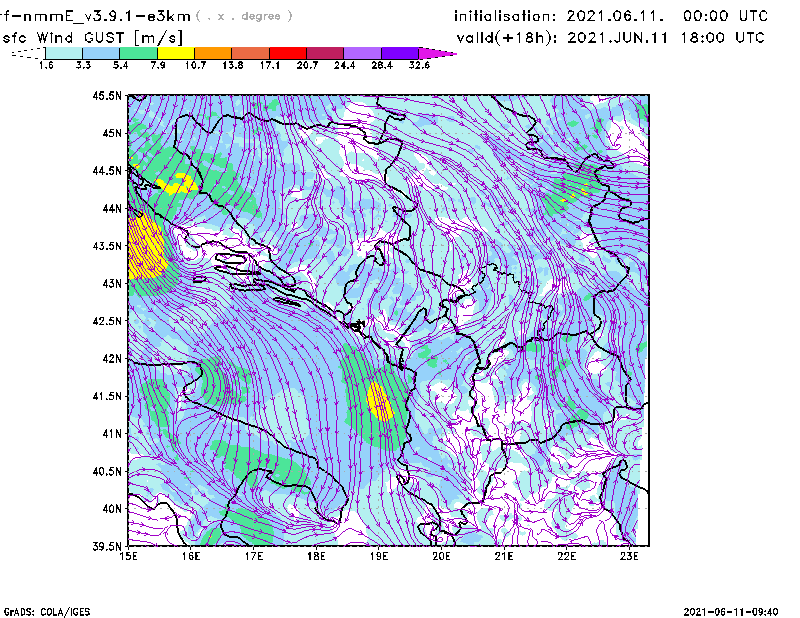The image size is (800, 618).
Task: Click the 22E longitude label
Action: coord(567,556)
